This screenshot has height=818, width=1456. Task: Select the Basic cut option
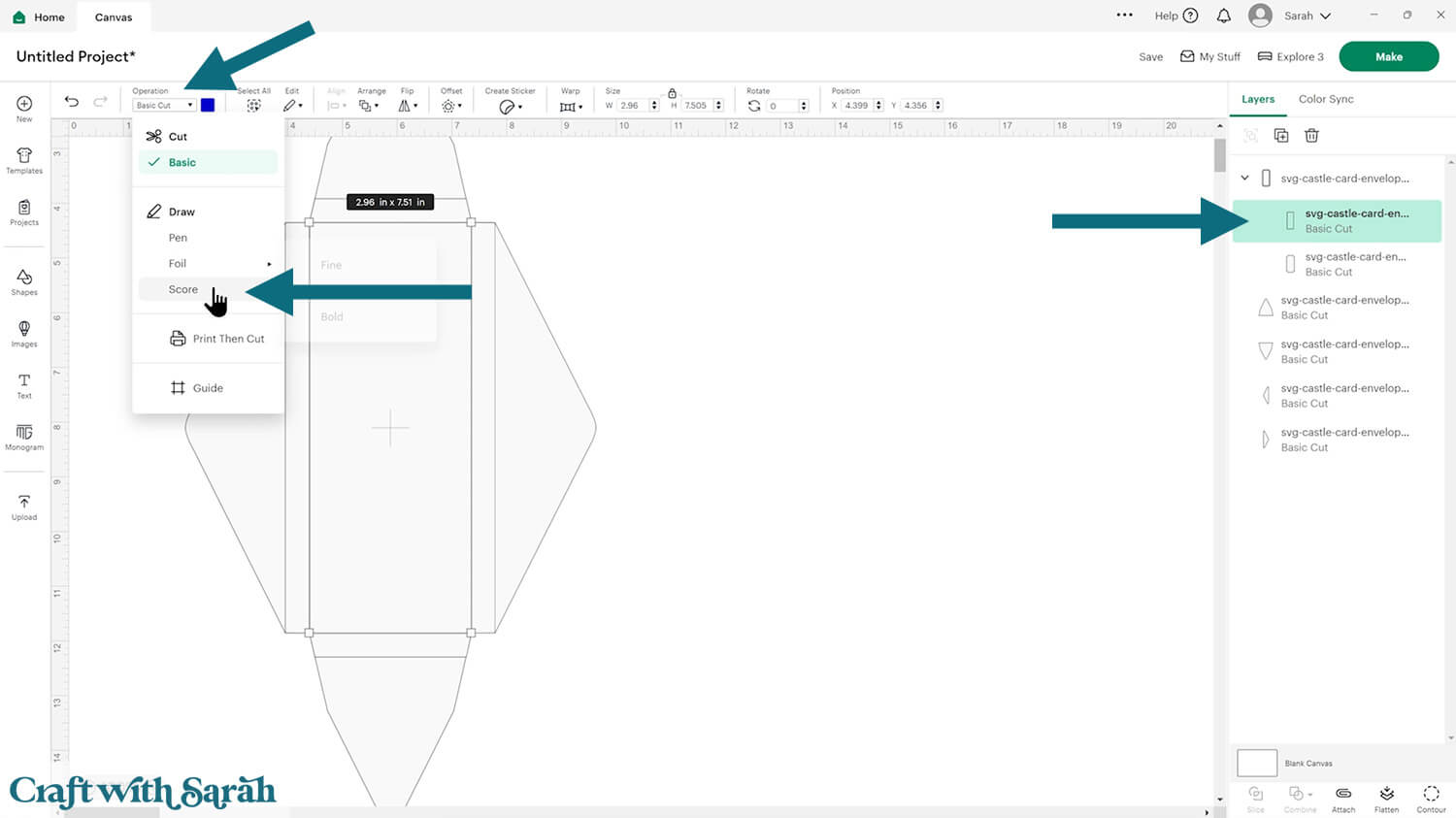209,163
